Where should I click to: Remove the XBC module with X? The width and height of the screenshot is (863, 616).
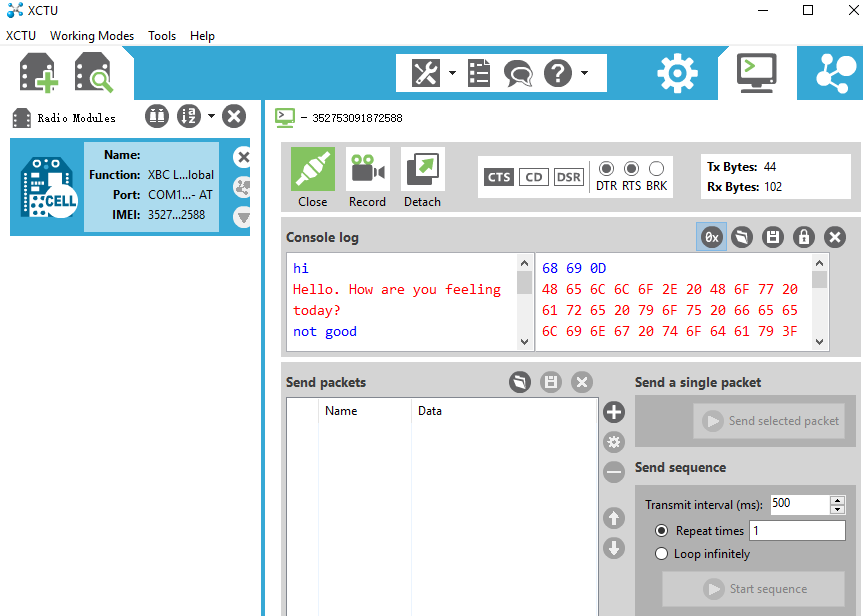tap(243, 157)
